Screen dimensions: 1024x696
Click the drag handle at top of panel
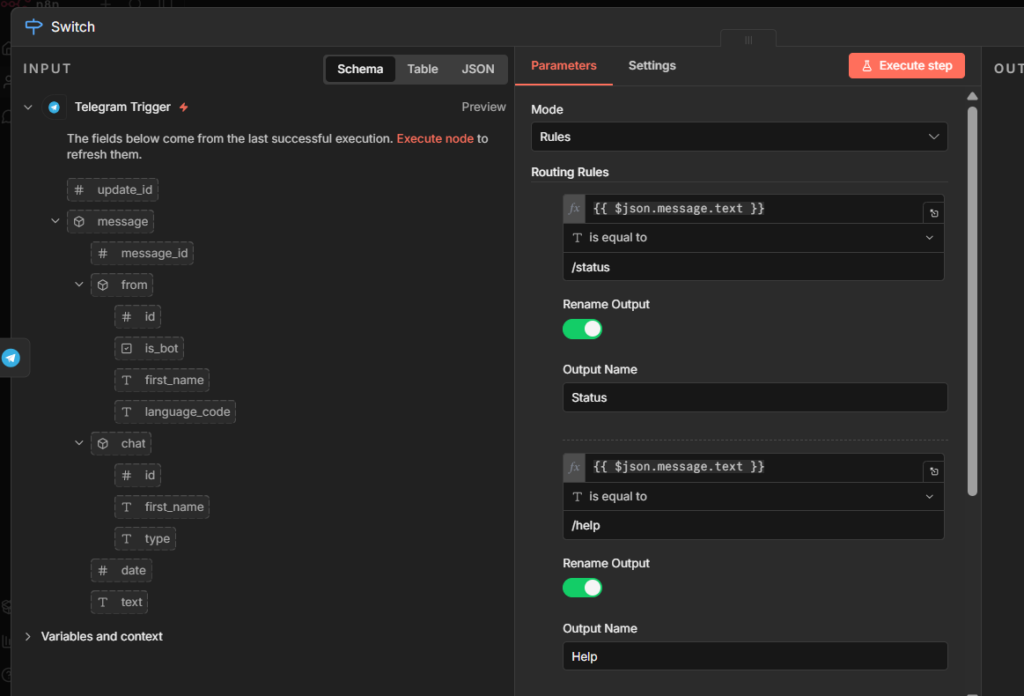pyautogui.click(x=748, y=40)
